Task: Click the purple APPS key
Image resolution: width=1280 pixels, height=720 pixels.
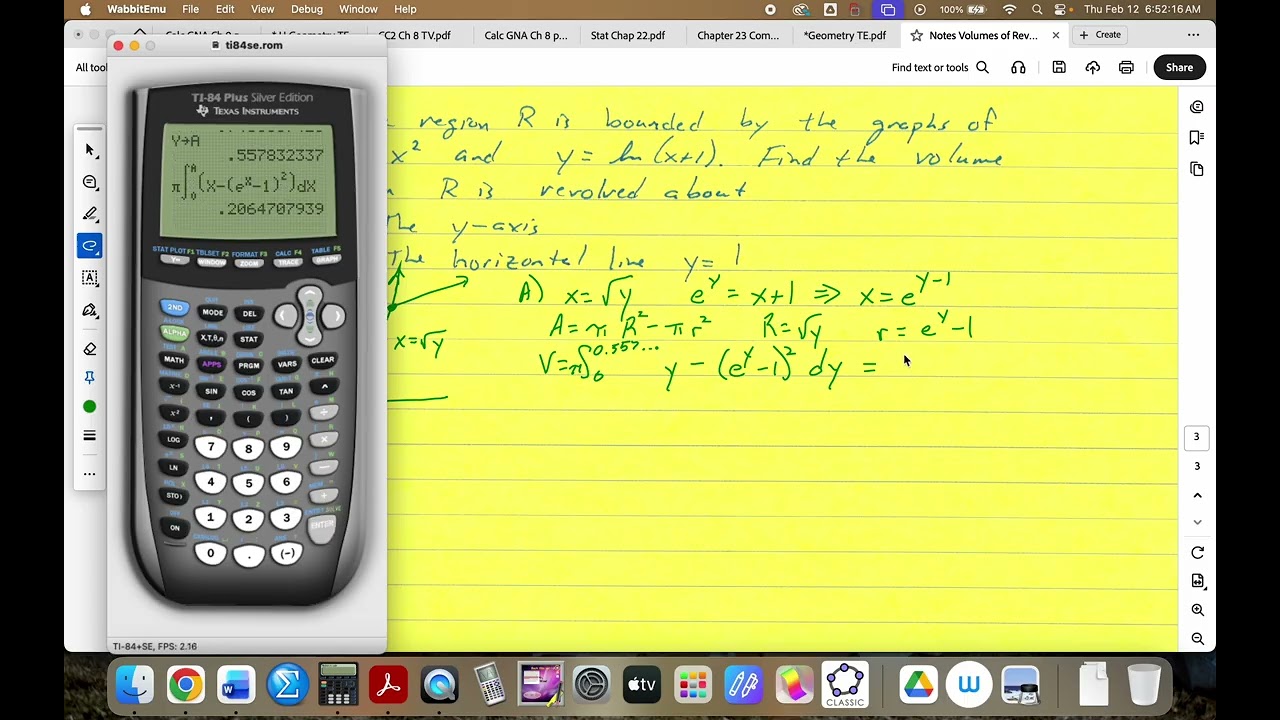Action: [x=211, y=364]
